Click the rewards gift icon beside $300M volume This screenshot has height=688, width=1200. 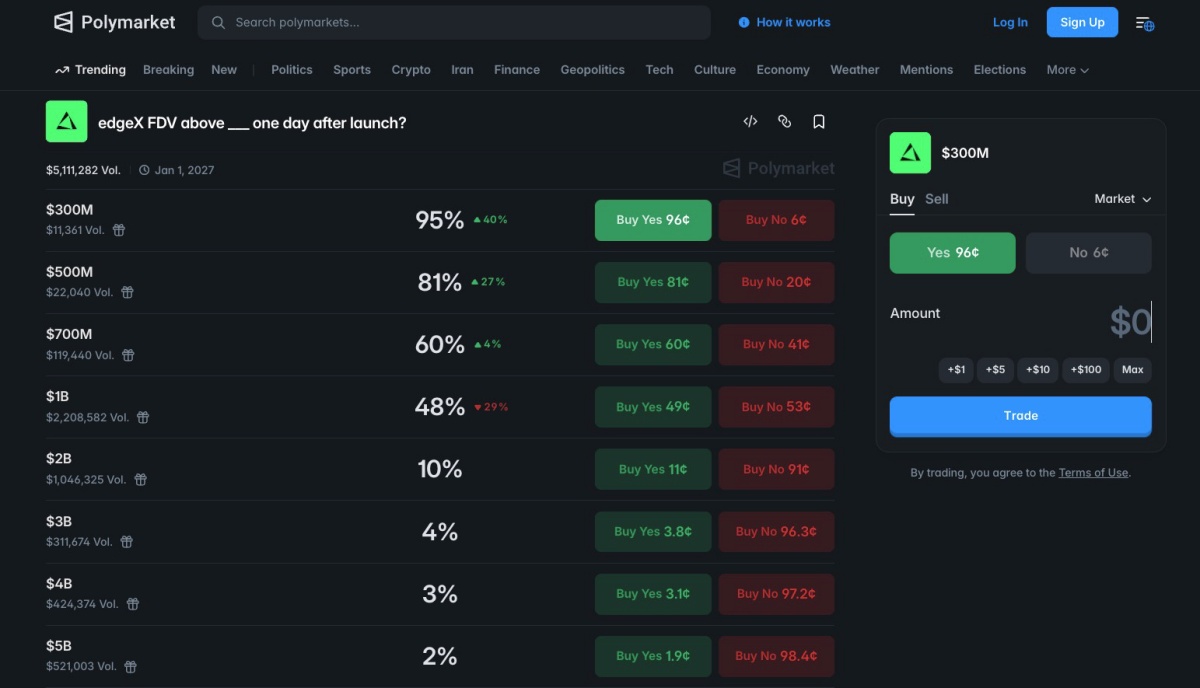[119, 230]
